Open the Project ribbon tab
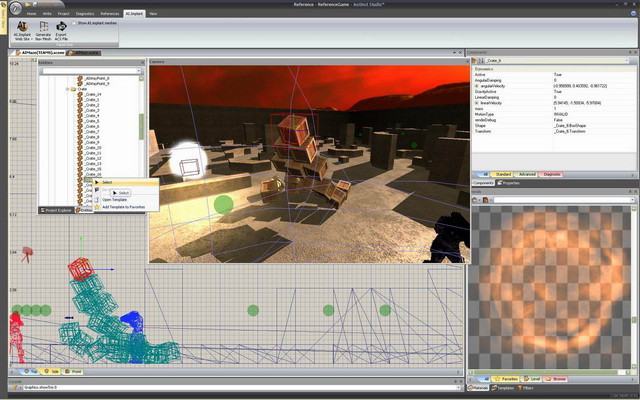 pos(63,13)
